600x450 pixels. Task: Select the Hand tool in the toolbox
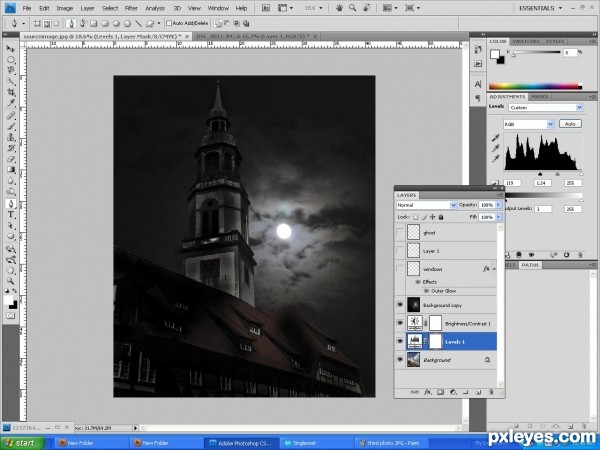(x=10, y=270)
